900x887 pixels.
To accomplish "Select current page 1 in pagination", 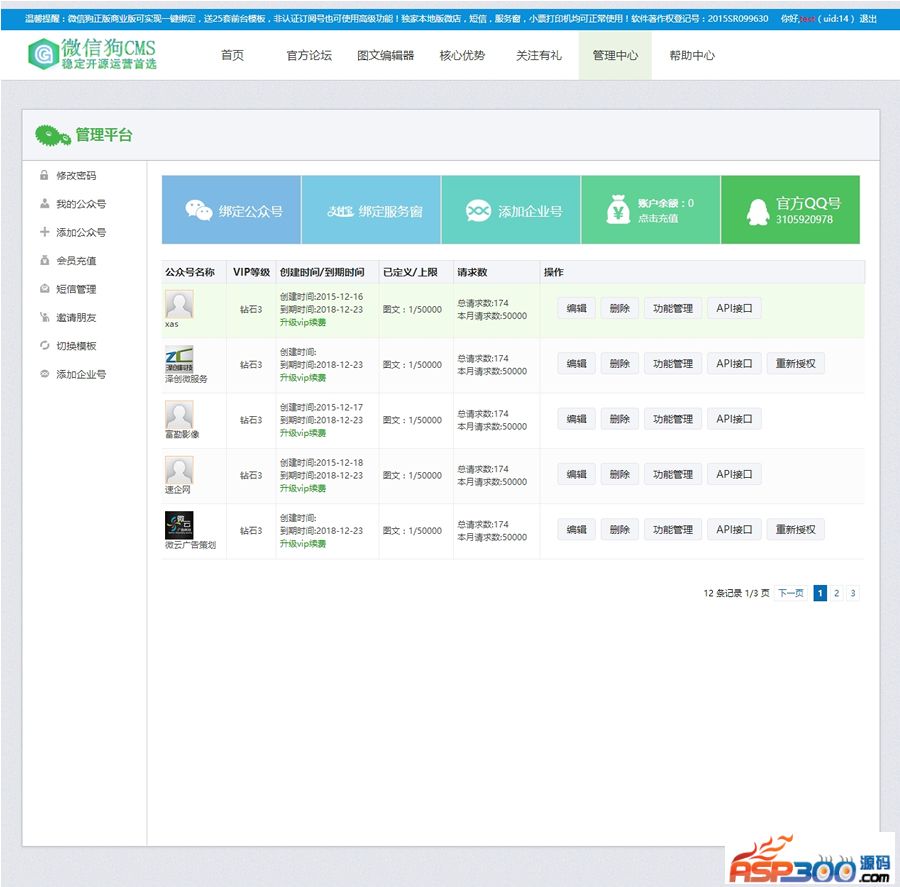I will (820, 593).
